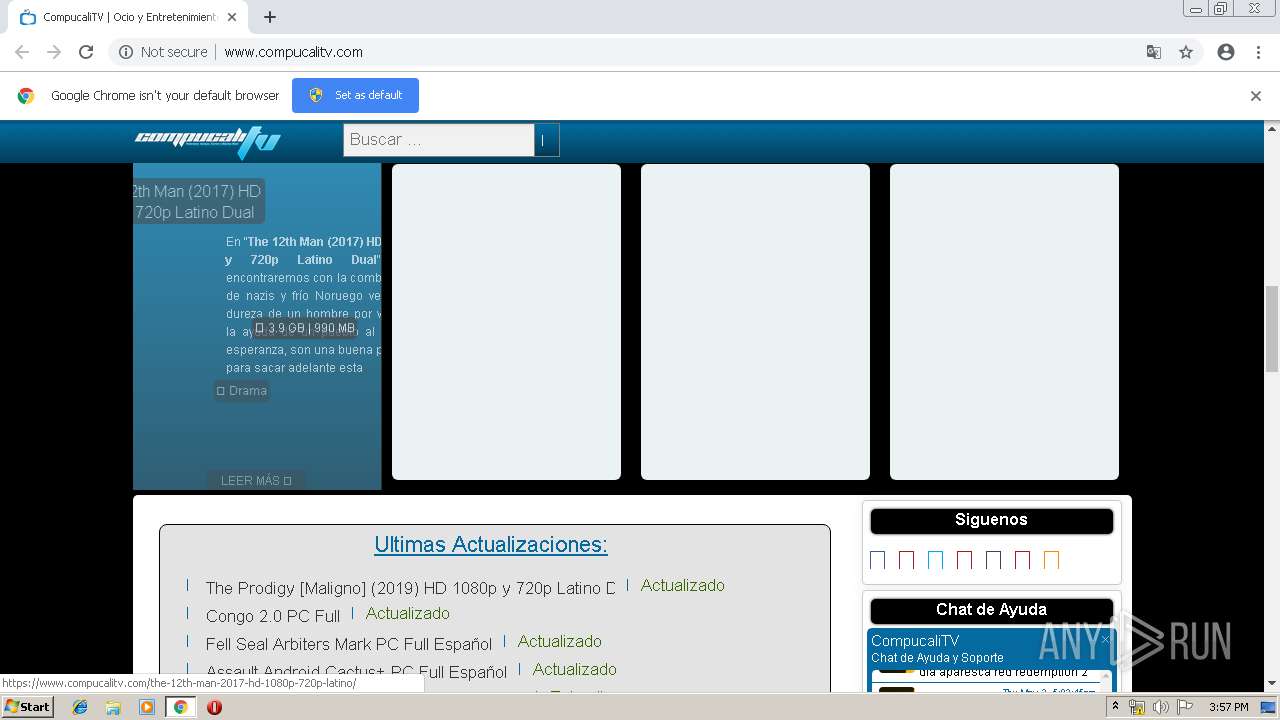Open Fell Seal Arbiters Mark PC entry
The image size is (1280, 720).
[349, 644]
